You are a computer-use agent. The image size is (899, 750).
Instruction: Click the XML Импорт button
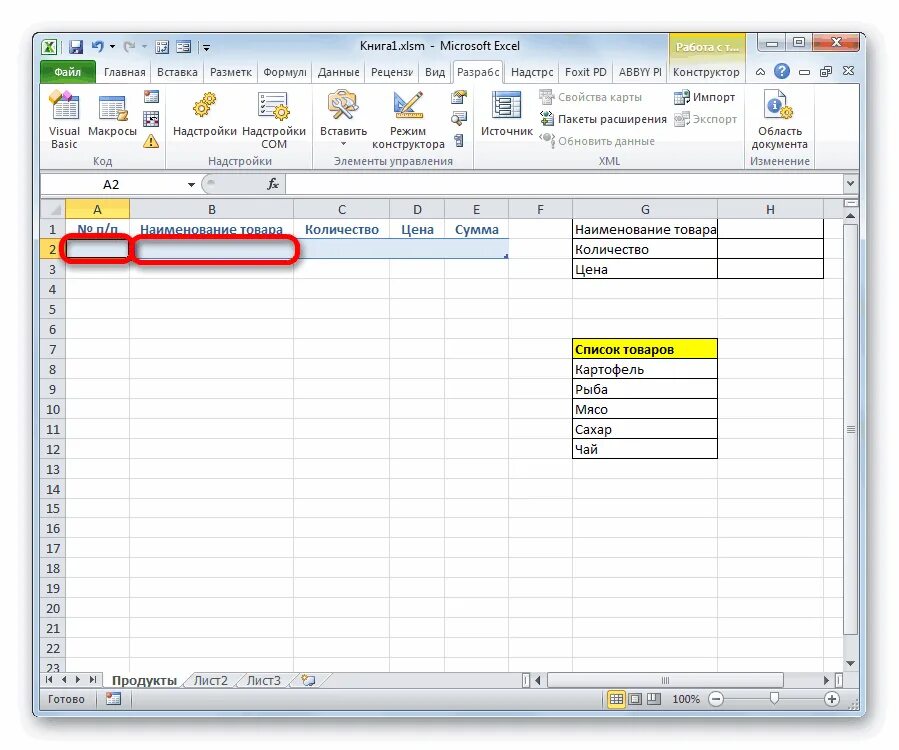(705, 97)
